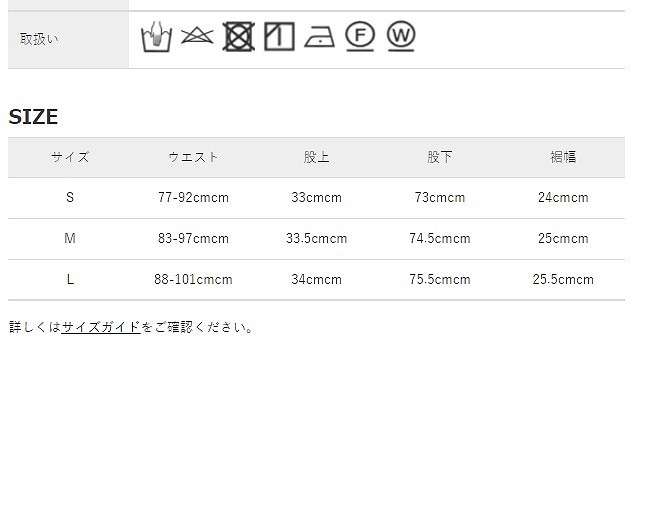The width and height of the screenshot is (645, 507).
Task: Select the M size row label
Action: point(70,238)
